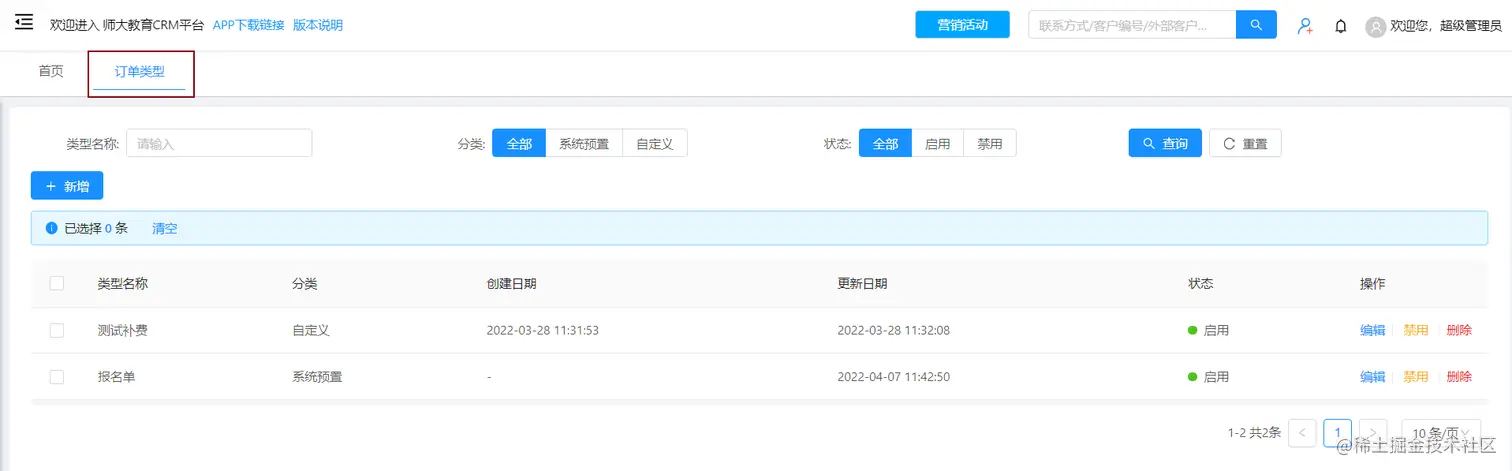1512x471 pixels.
Task: Check the 测试补费 row checkbox
Action: [57, 330]
